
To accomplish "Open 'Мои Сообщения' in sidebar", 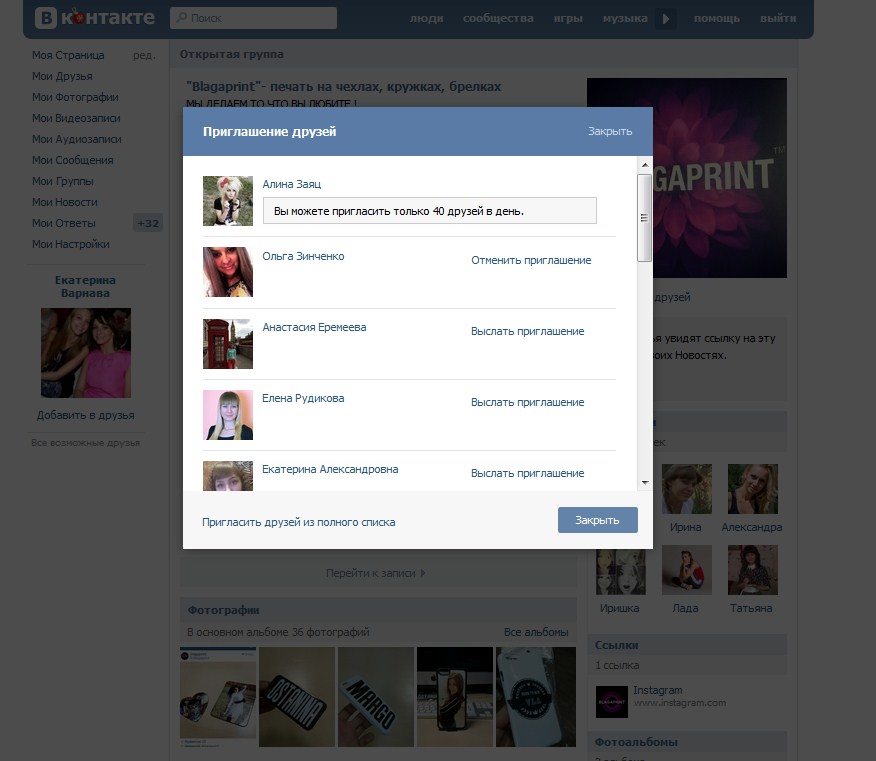I will point(73,160).
